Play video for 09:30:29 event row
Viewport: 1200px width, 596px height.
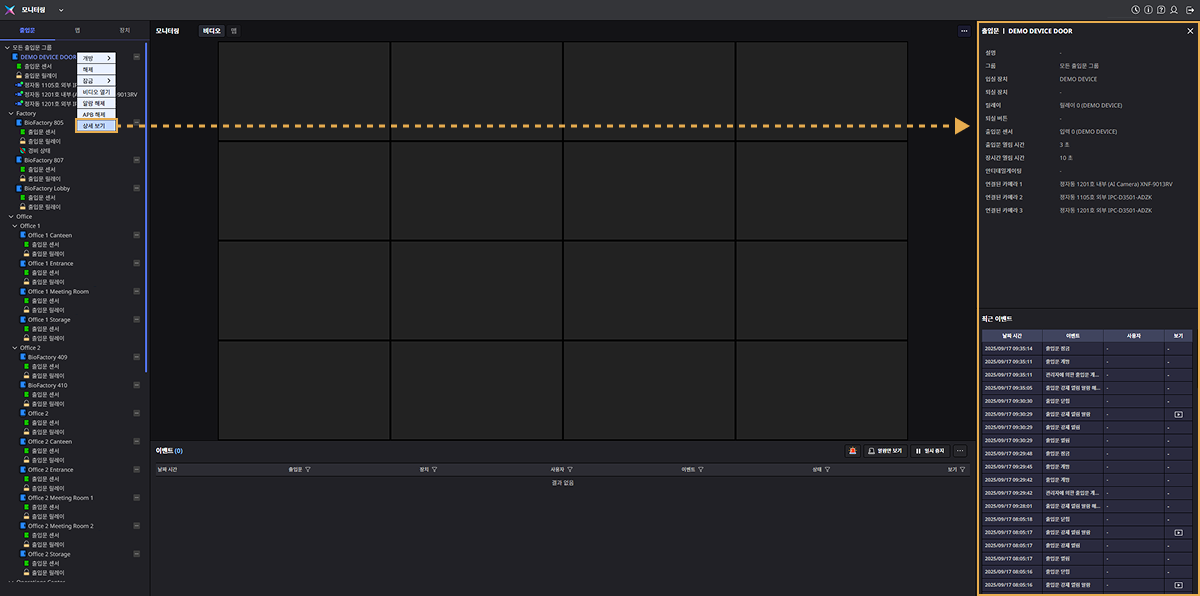[x=1178, y=413]
